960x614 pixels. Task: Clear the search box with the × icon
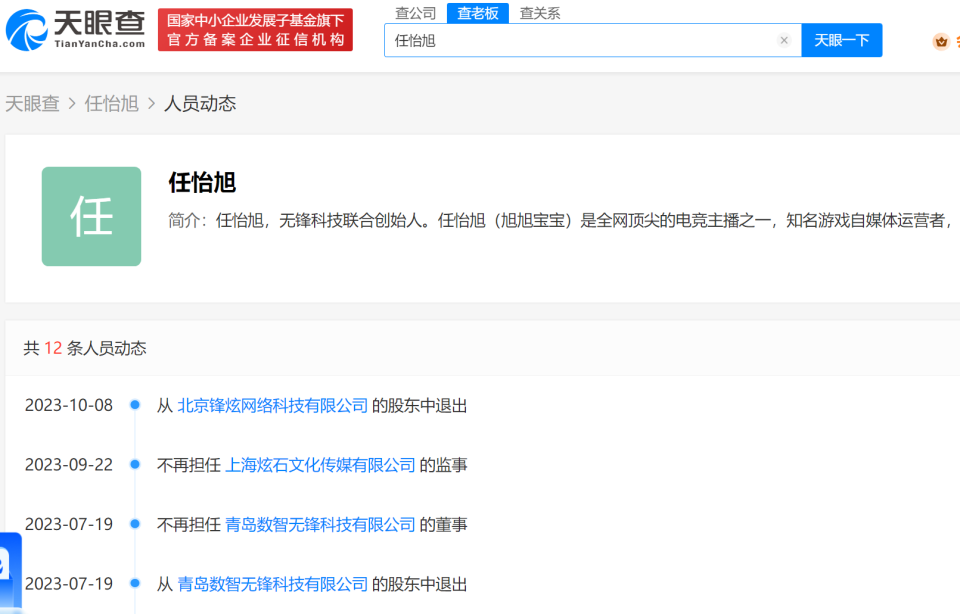pos(785,40)
